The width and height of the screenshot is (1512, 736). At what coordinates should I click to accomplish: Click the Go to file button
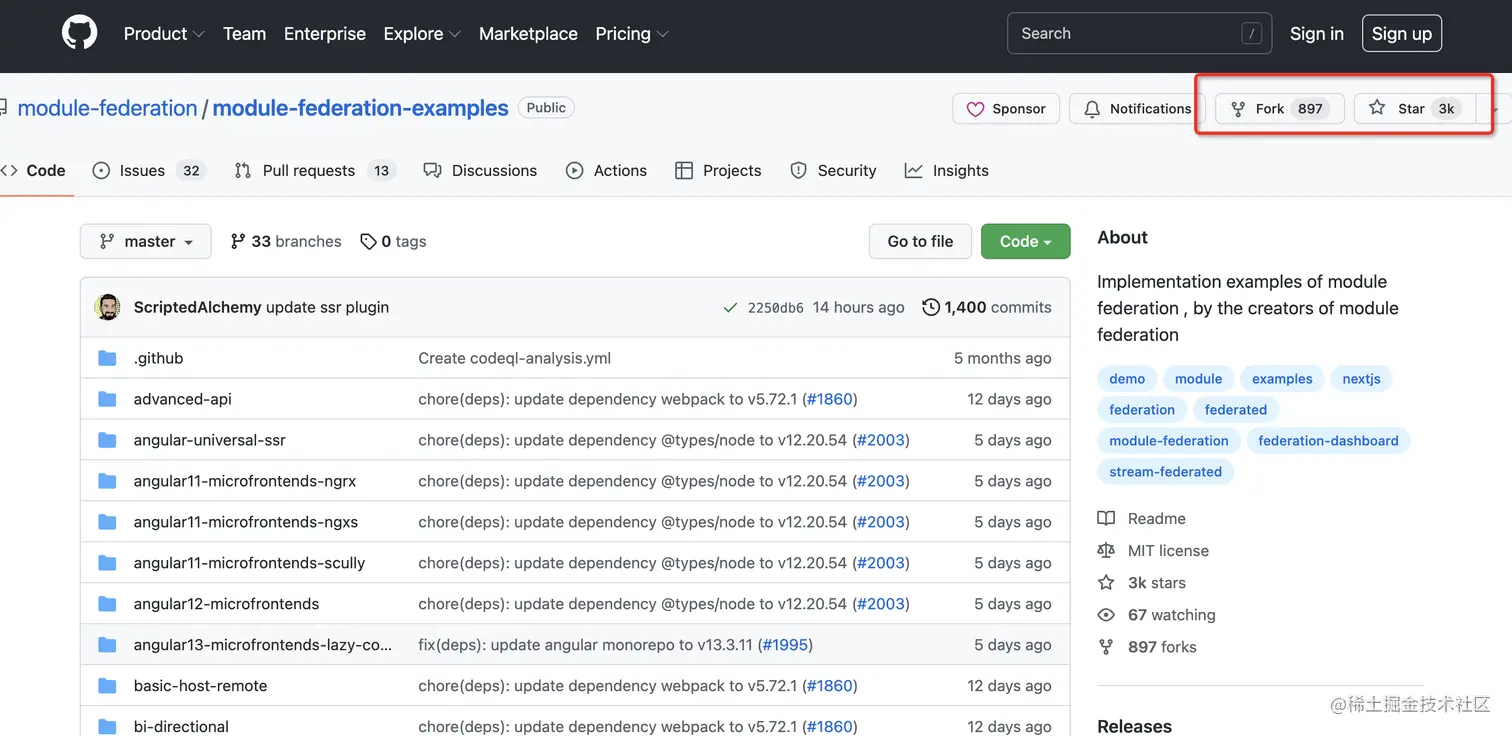pyautogui.click(x=920, y=241)
